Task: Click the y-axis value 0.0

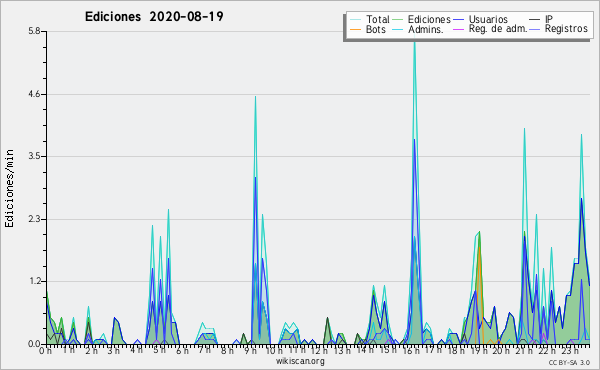Action: tap(34, 344)
